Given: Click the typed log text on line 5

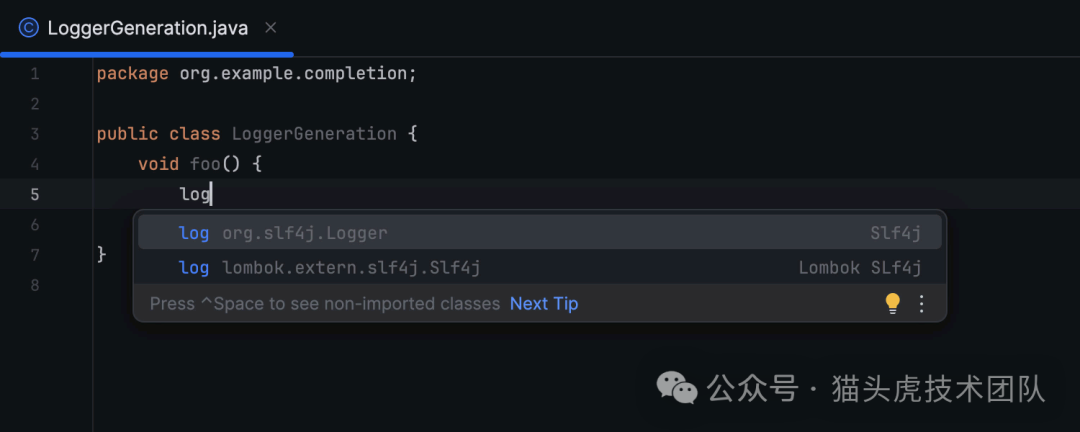Looking at the screenshot, I should (x=194, y=195).
